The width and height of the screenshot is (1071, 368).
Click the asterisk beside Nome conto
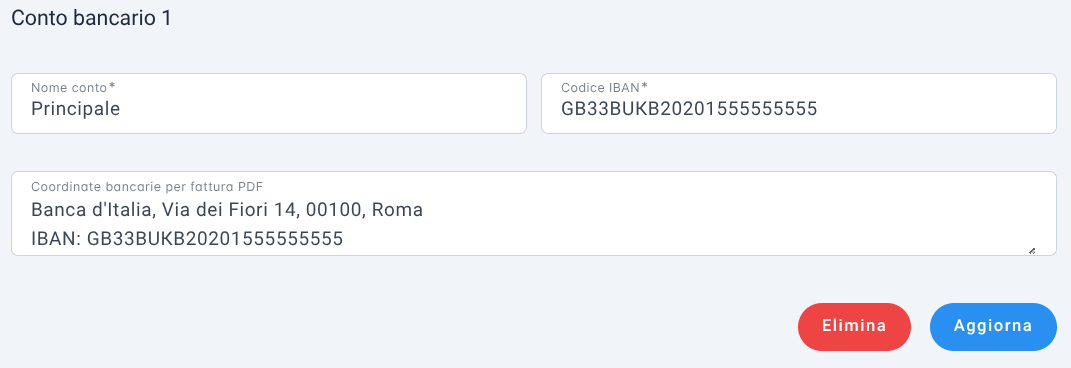[x=112, y=87]
